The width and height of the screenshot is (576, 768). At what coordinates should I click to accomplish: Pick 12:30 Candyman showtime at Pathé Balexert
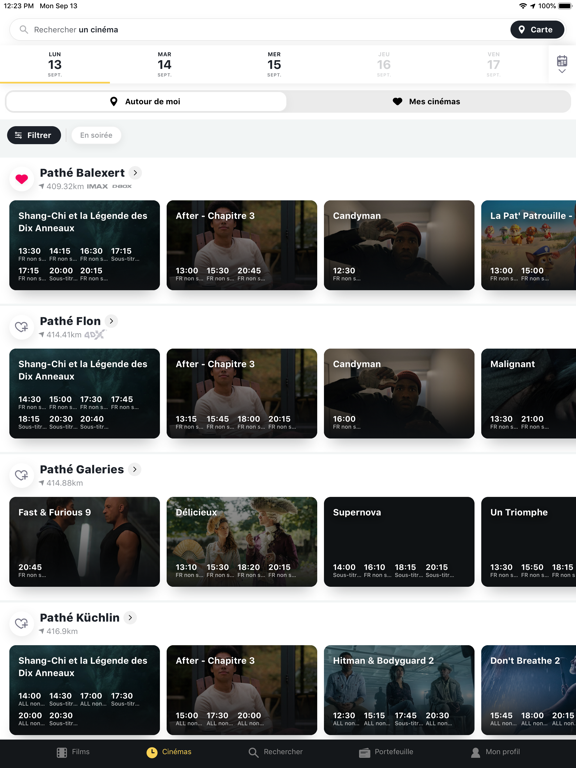[x=345, y=273]
